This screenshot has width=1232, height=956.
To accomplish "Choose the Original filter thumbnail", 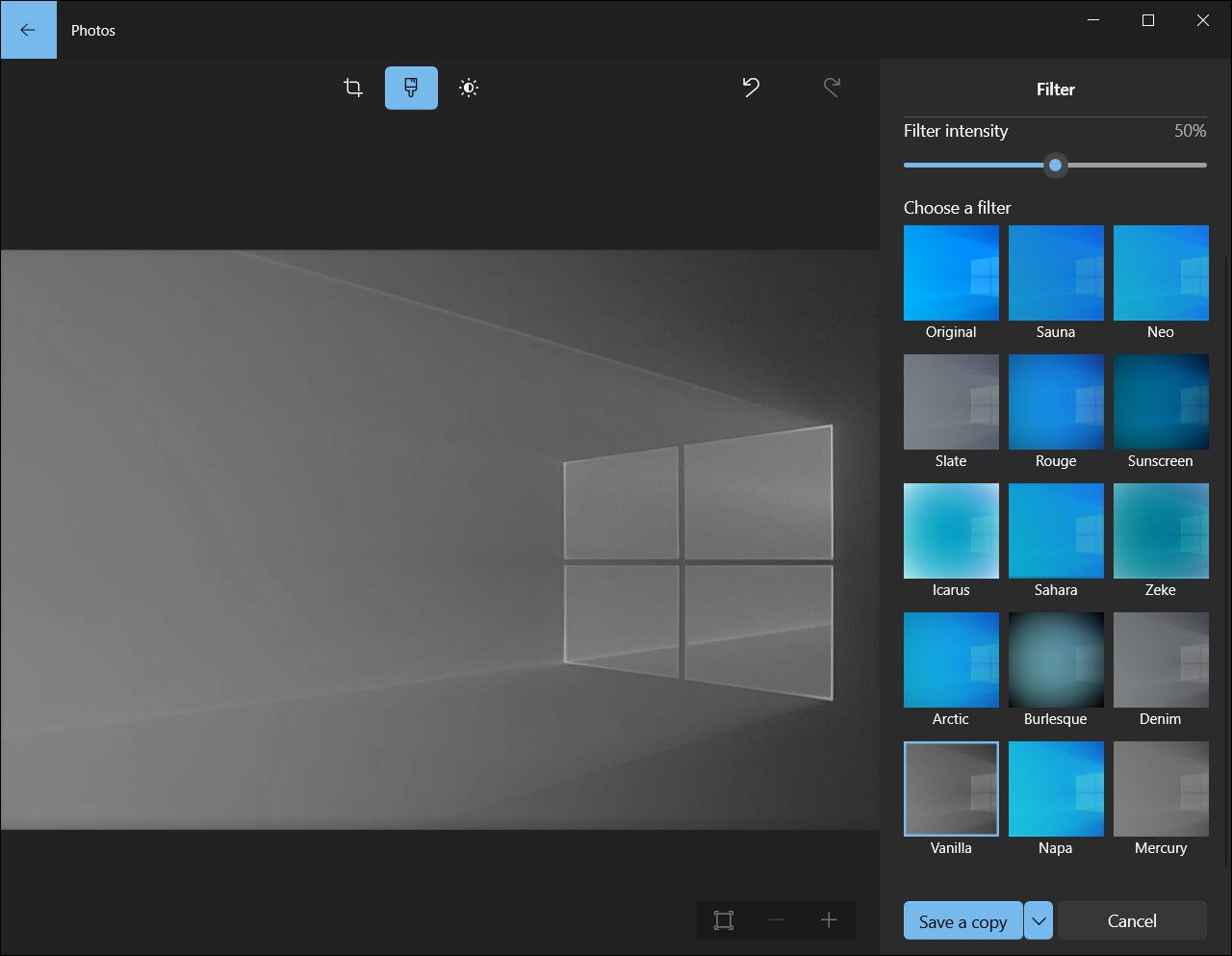I will 951,272.
